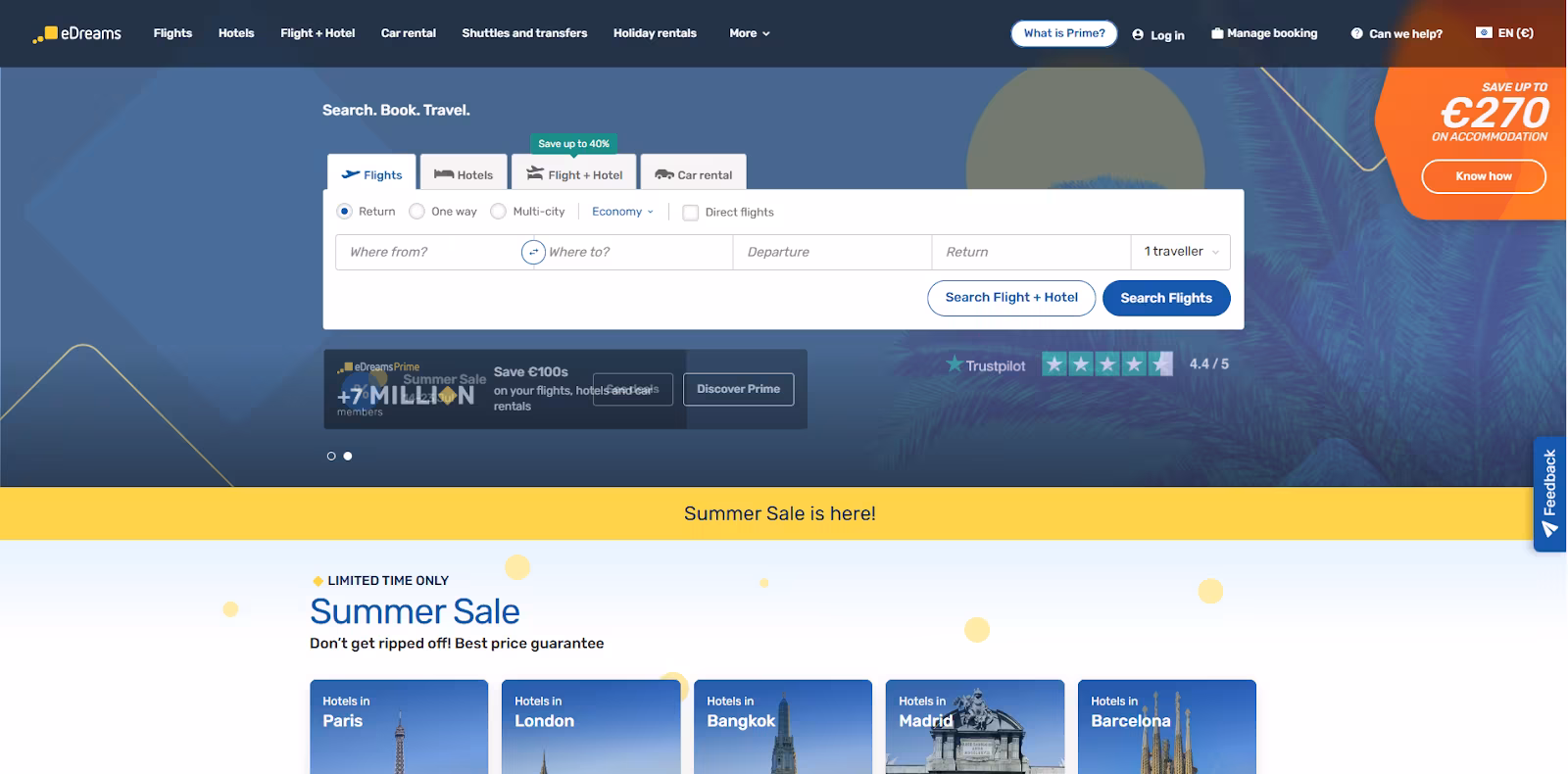Click the Search Flight + Hotel button
Screen dimensions: 1568x774
(1011, 298)
